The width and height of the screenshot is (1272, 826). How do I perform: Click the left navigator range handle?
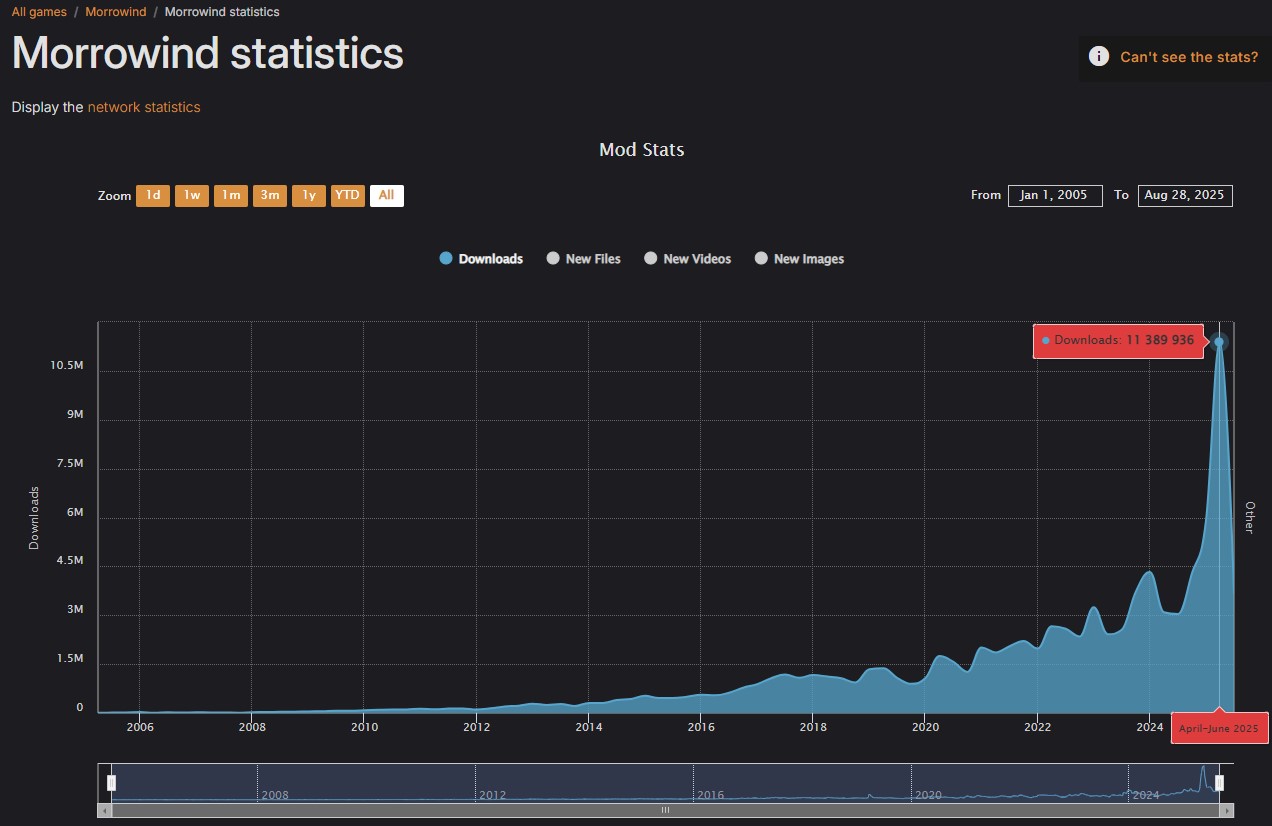click(112, 783)
